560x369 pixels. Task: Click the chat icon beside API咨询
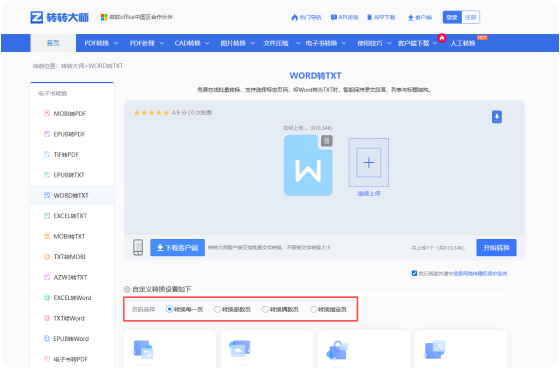point(334,17)
